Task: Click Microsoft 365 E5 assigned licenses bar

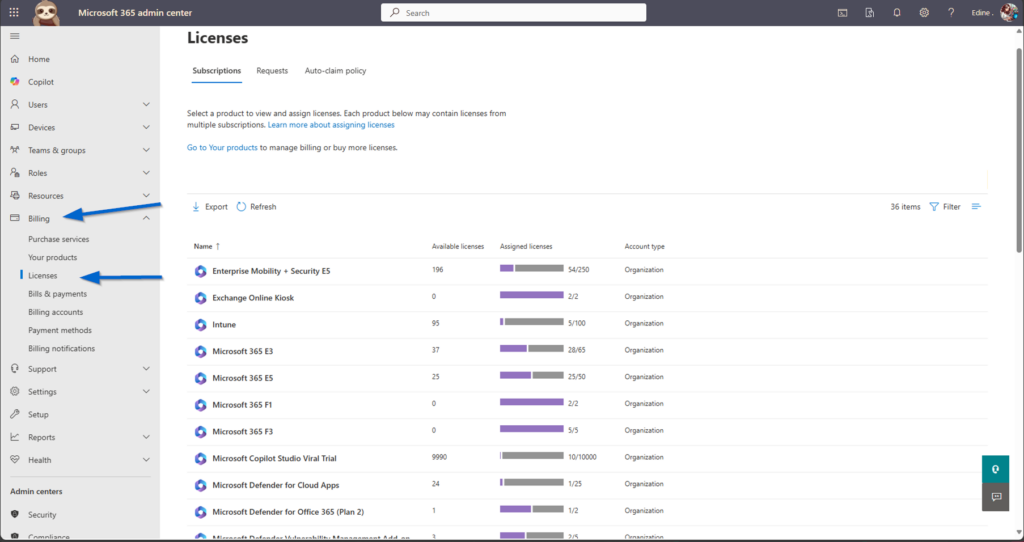Action: (532, 375)
